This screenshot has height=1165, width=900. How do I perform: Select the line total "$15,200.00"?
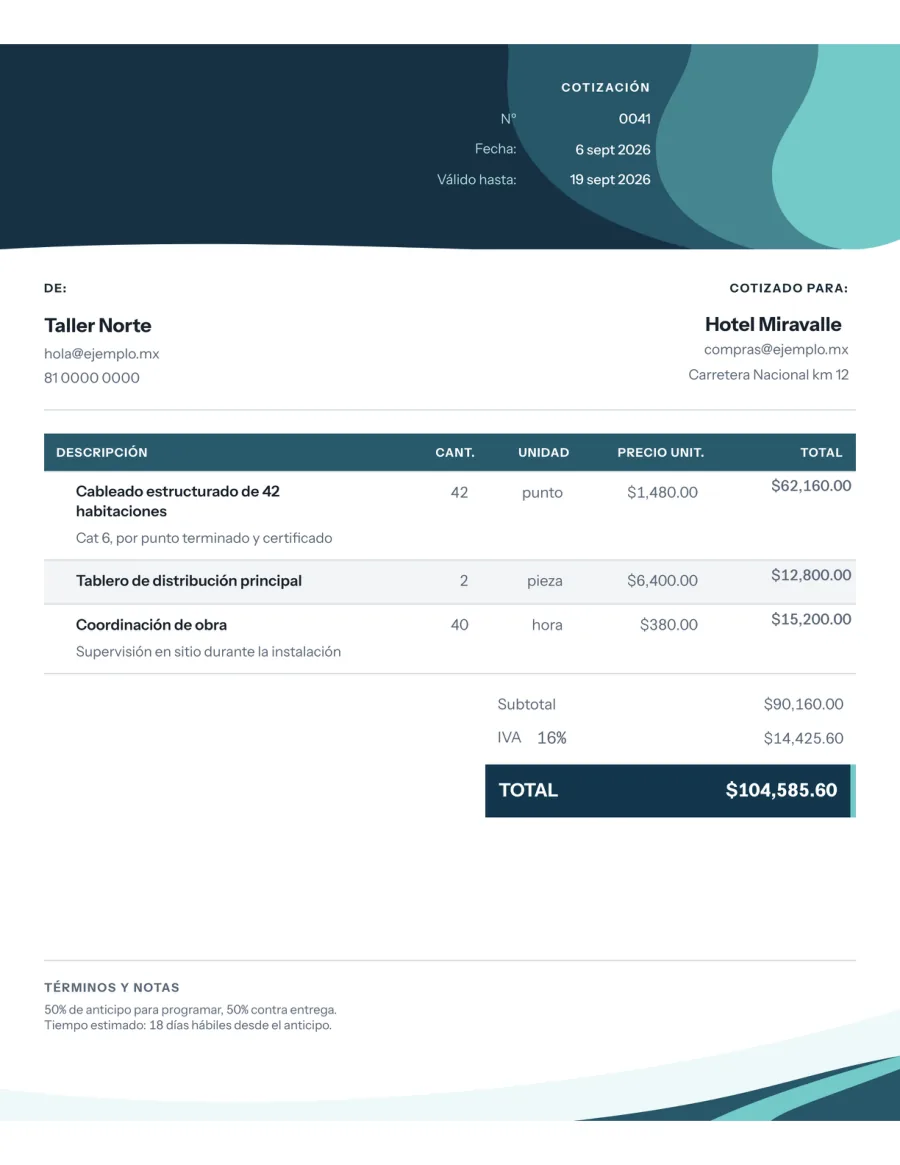click(x=811, y=620)
